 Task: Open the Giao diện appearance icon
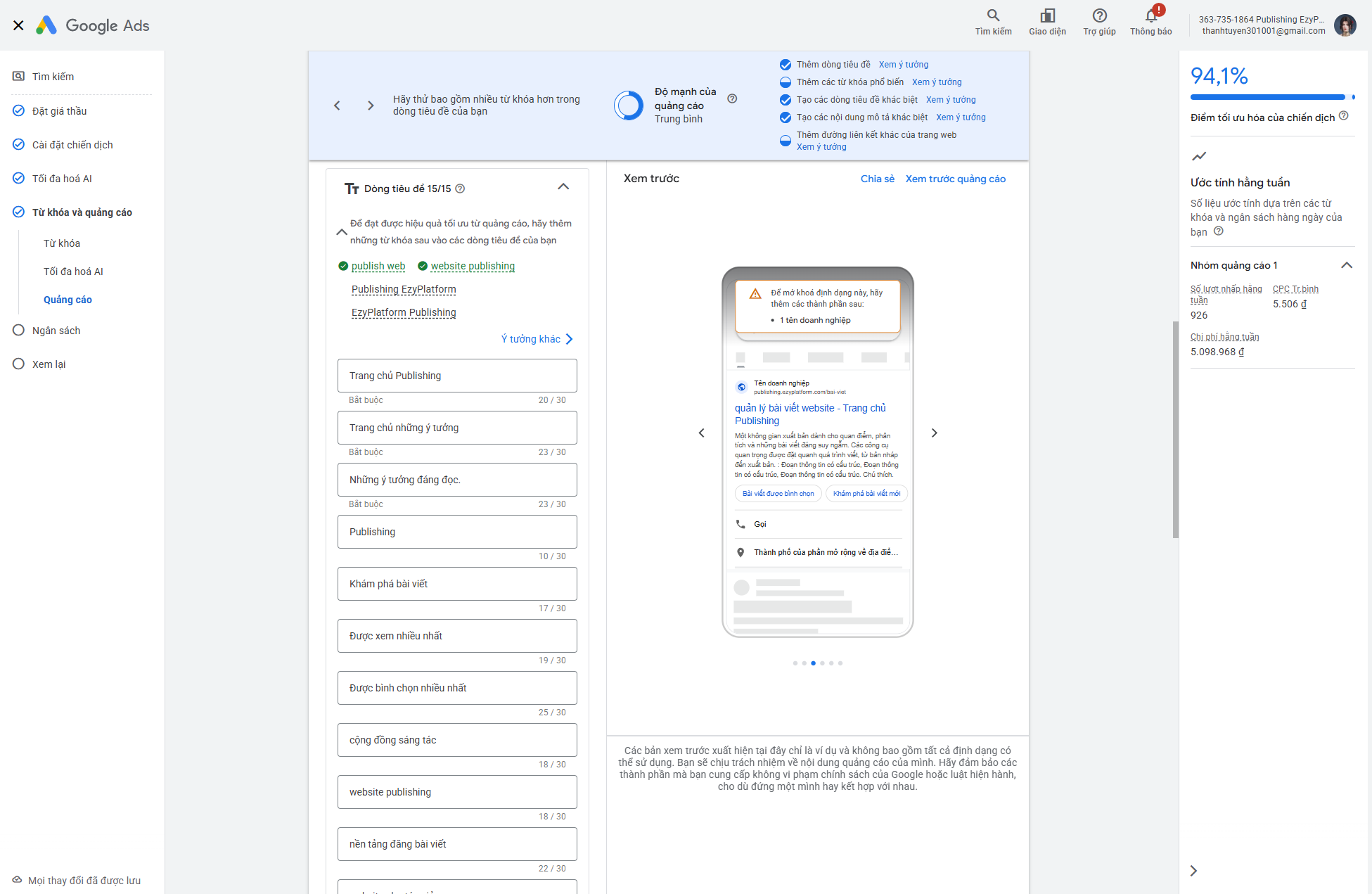coord(1047,15)
